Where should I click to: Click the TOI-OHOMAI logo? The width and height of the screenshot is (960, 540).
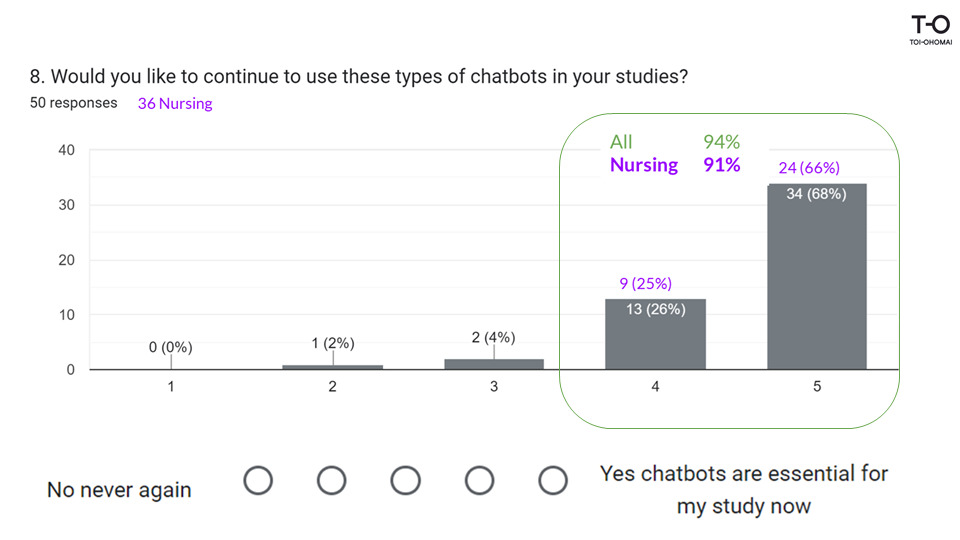pyautogui.click(x=930, y=31)
